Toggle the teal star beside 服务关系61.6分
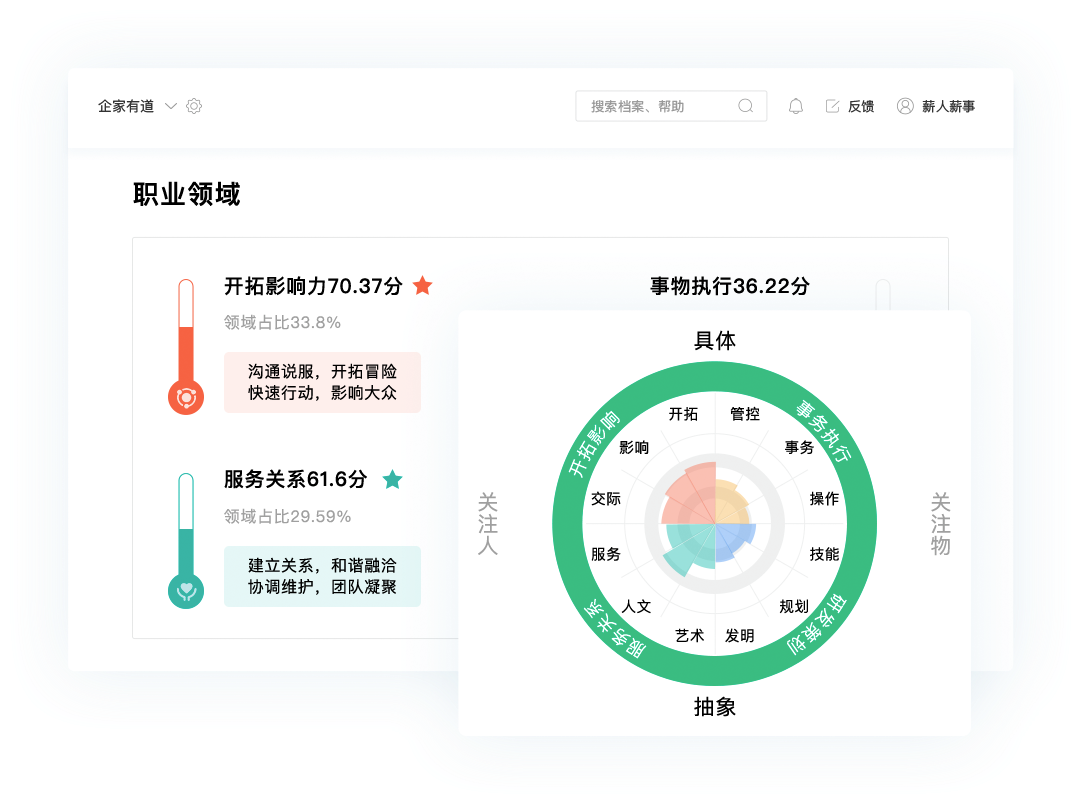This screenshot has width=1082, height=804. click(x=393, y=481)
